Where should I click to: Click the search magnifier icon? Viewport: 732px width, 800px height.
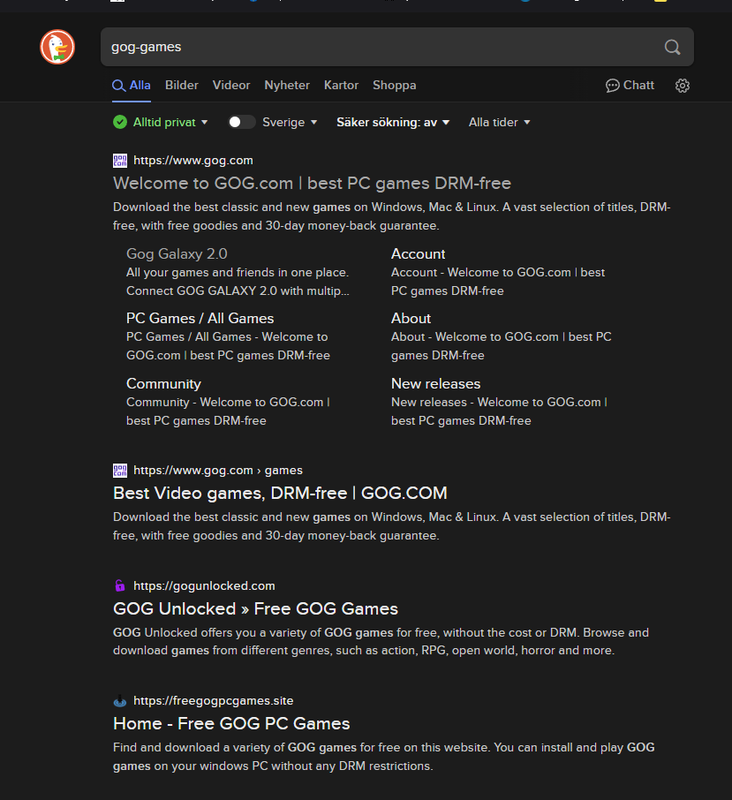point(672,47)
